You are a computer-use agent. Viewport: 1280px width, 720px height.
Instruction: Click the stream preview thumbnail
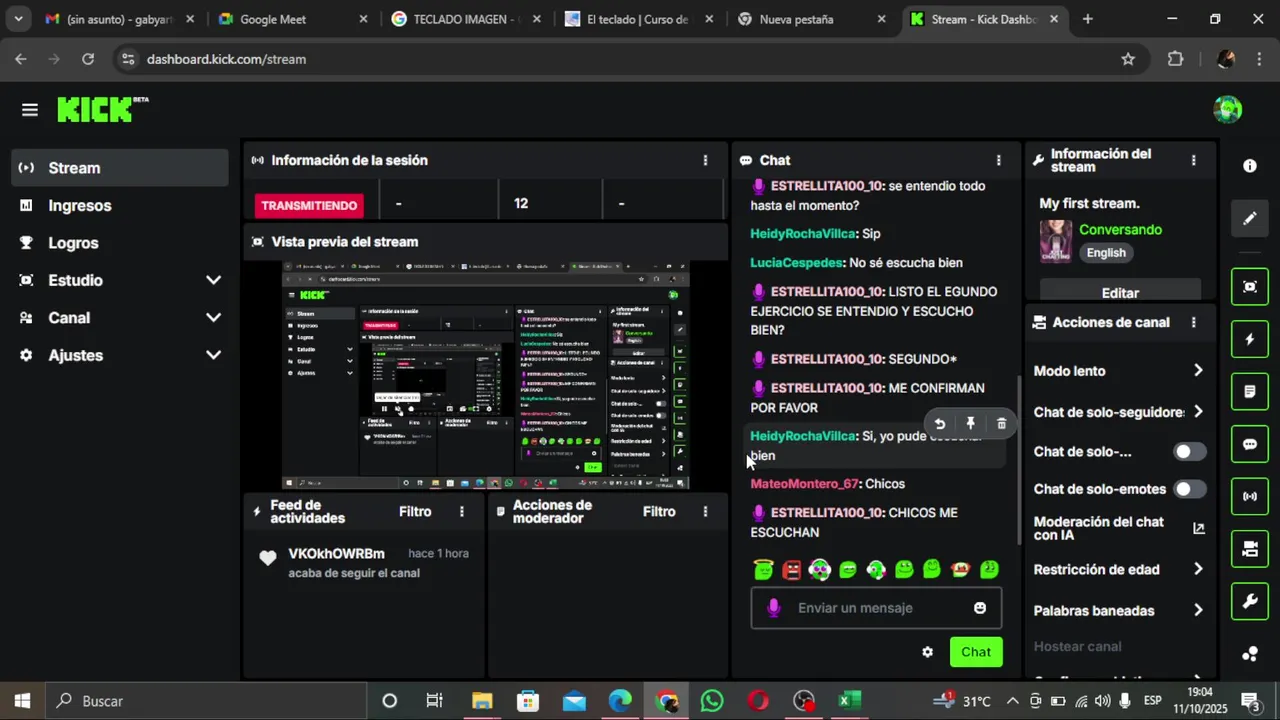pyautogui.click(x=485, y=375)
